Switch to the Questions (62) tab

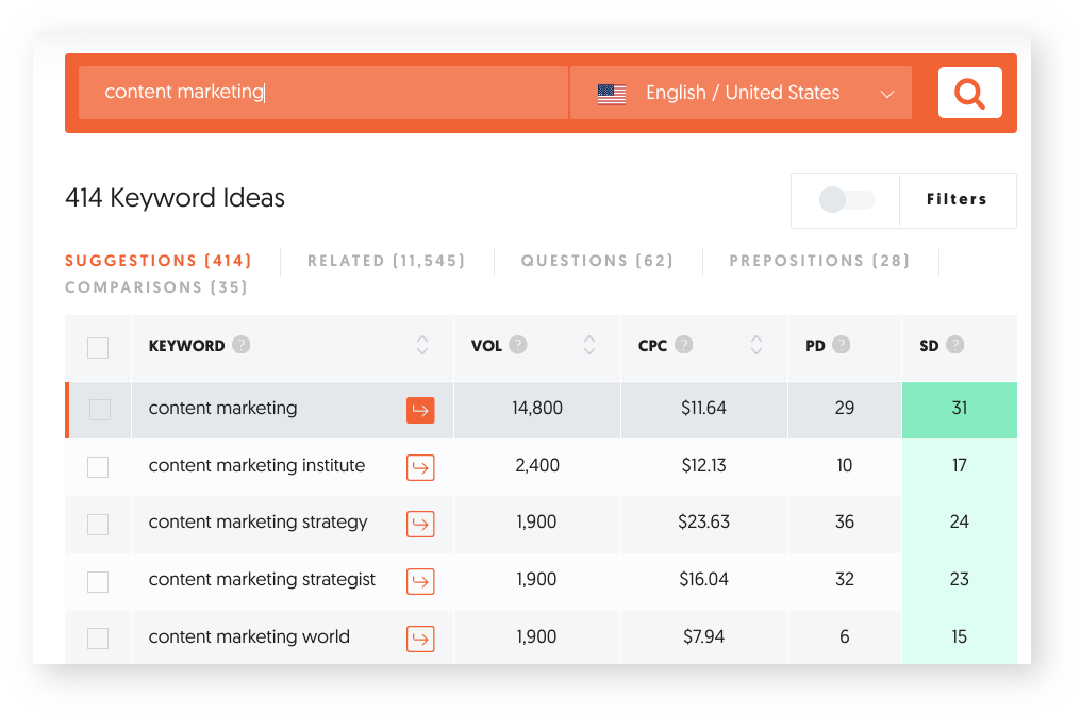(x=596, y=261)
